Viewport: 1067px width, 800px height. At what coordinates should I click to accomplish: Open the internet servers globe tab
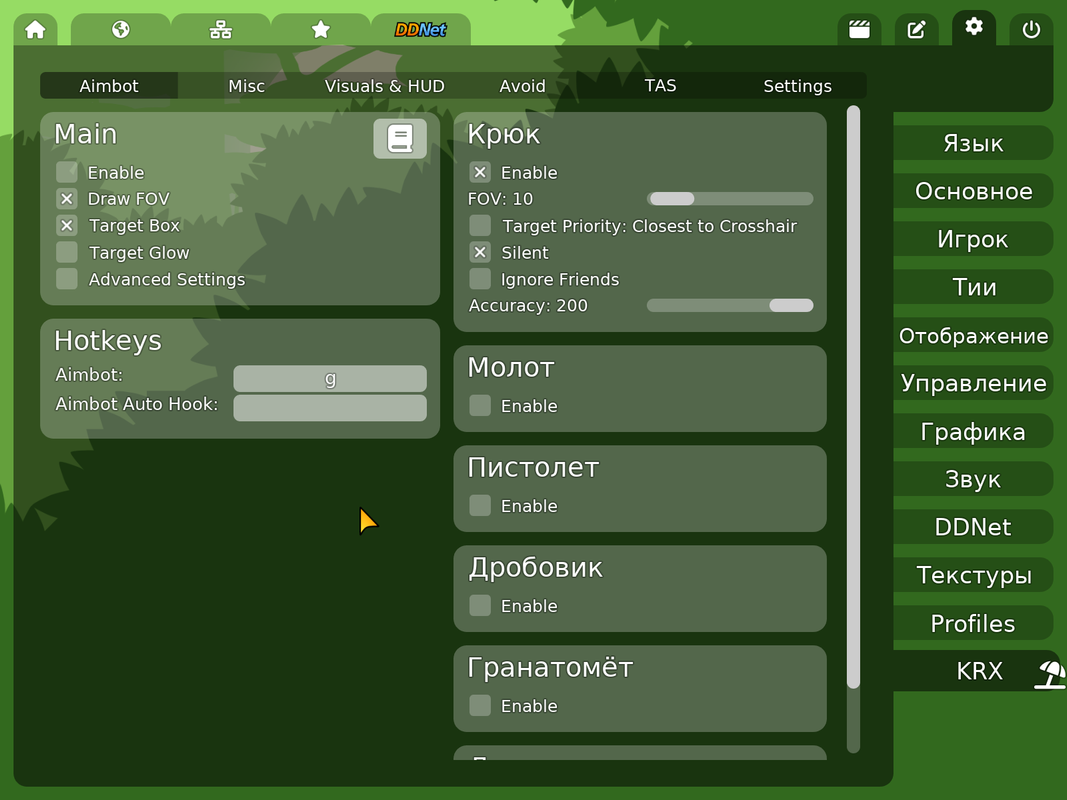[x=120, y=30]
